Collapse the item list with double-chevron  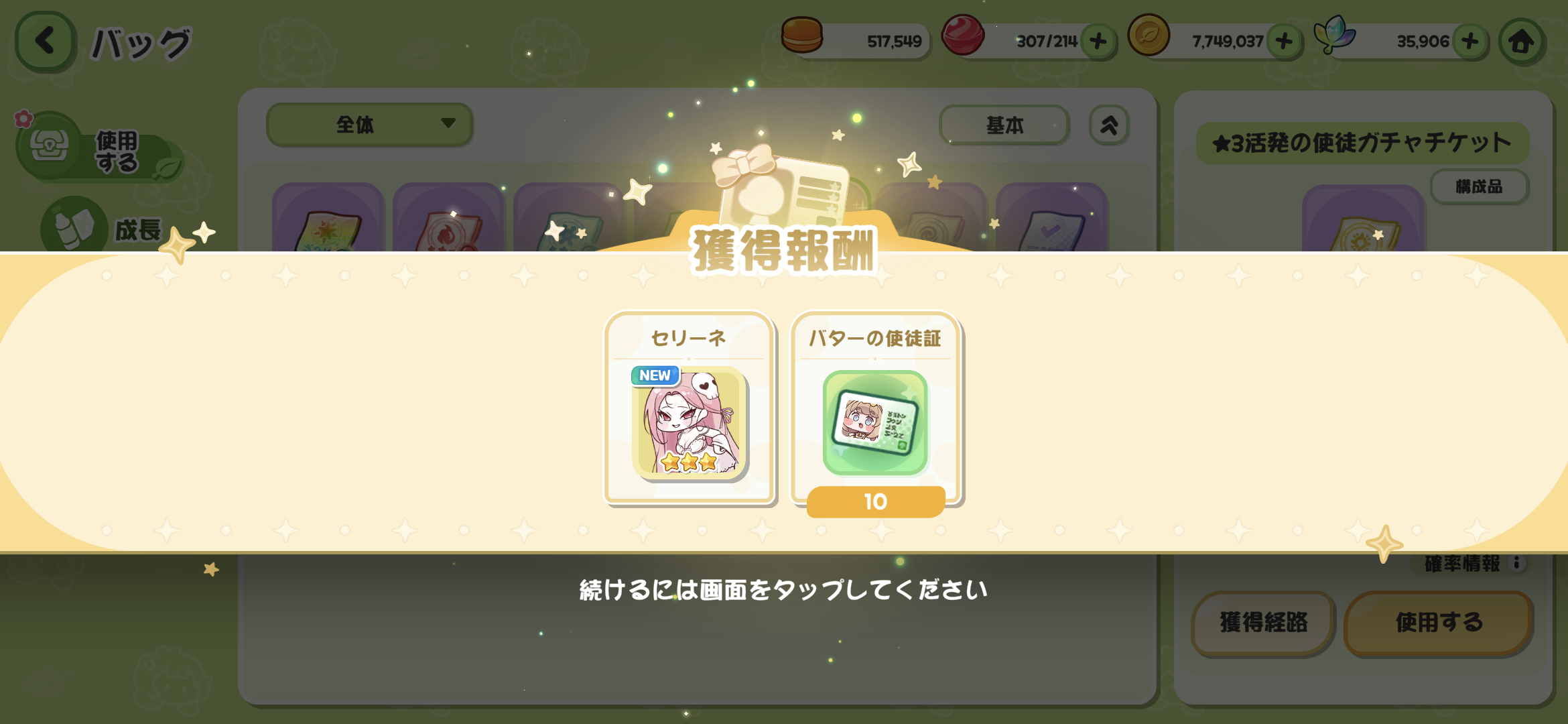1109,125
